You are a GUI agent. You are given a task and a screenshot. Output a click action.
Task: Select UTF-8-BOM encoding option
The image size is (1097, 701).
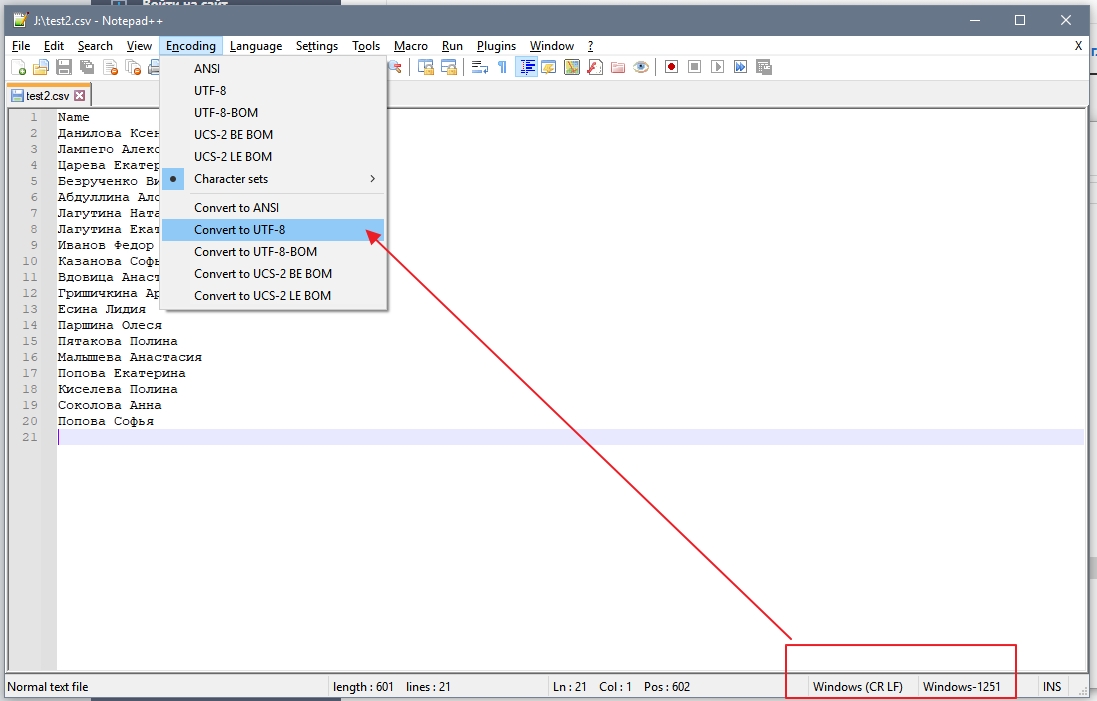coord(273,113)
